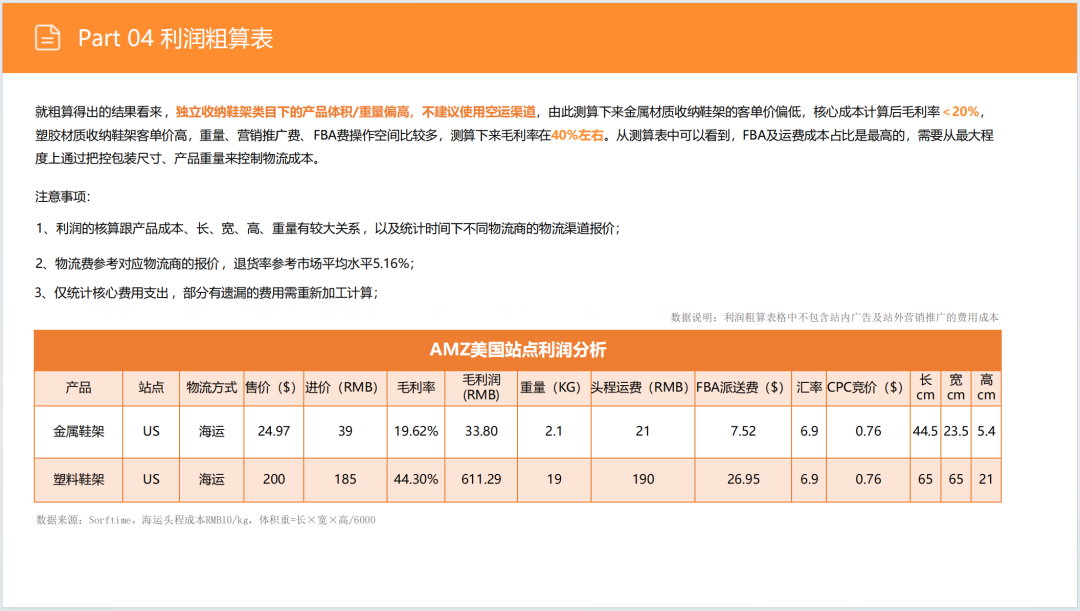Click the exchange rate '6.9' in 金属鞋架 row
Screen dimensions: 1080x611
click(x=809, y=431)
